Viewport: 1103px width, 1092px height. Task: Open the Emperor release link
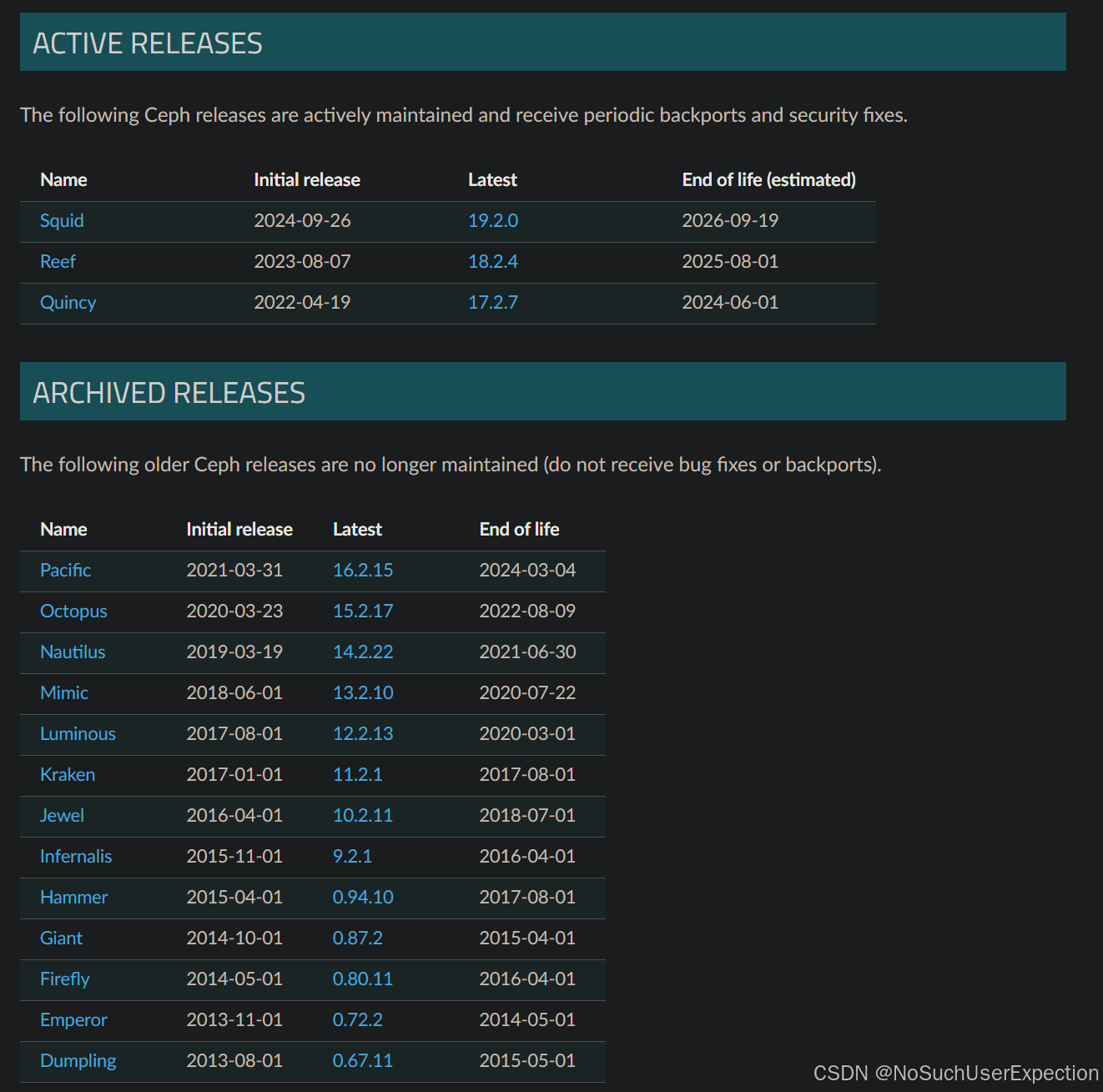(x=73, y=1020)
